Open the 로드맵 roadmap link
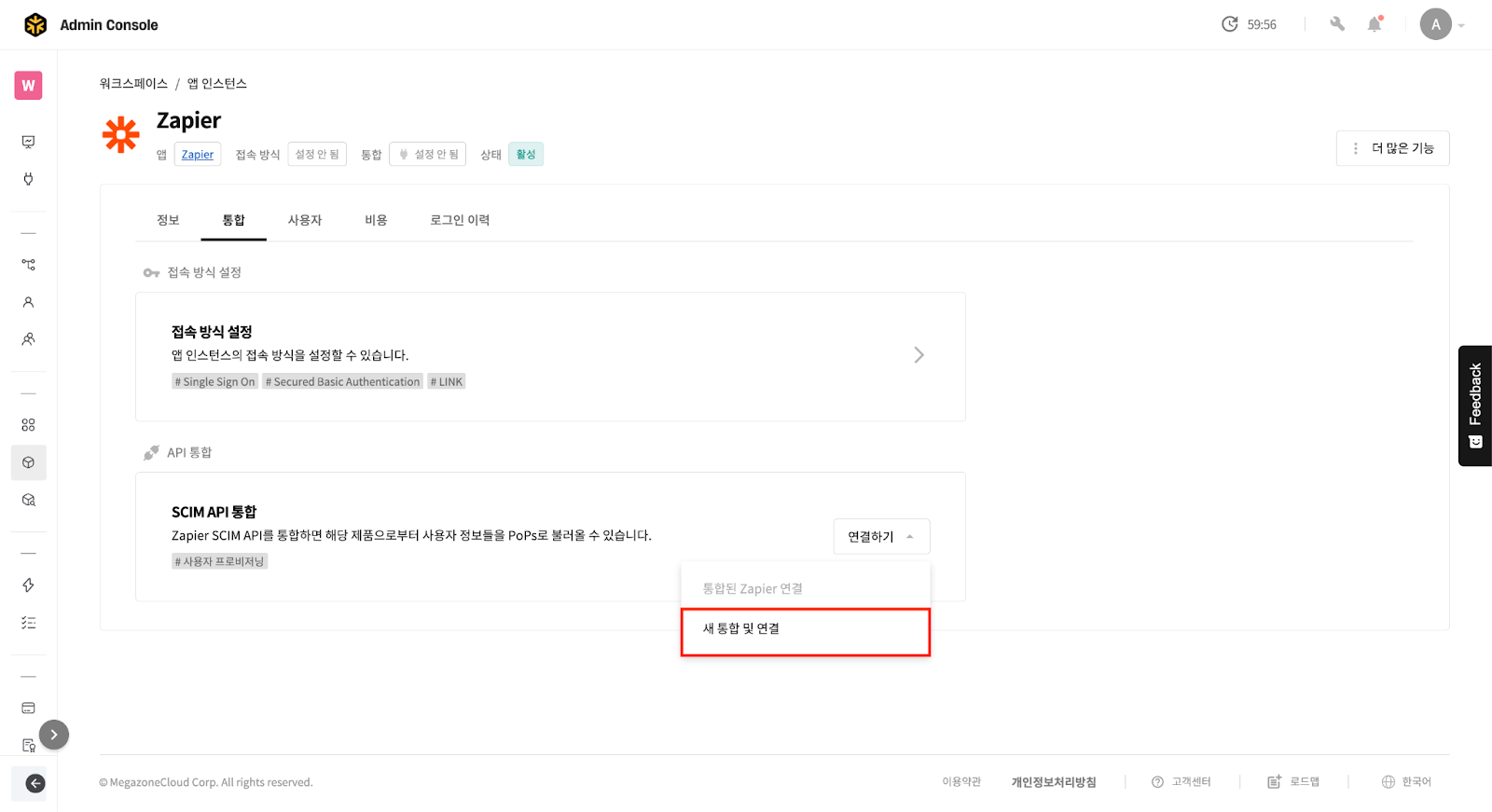This screenshot has width=1492, height=812. pos(1293,782)
